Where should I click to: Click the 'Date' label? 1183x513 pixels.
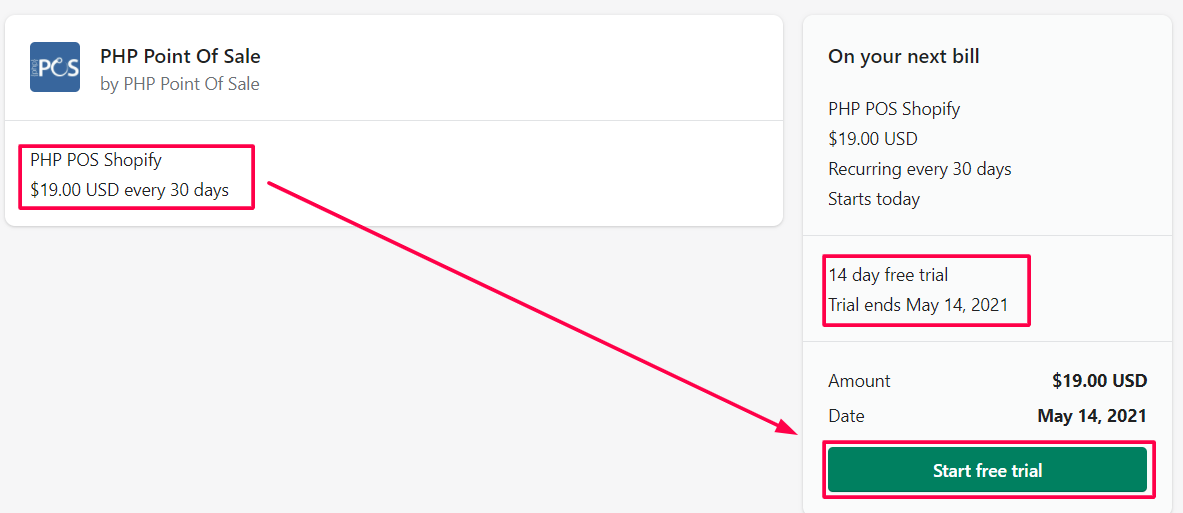846,416
